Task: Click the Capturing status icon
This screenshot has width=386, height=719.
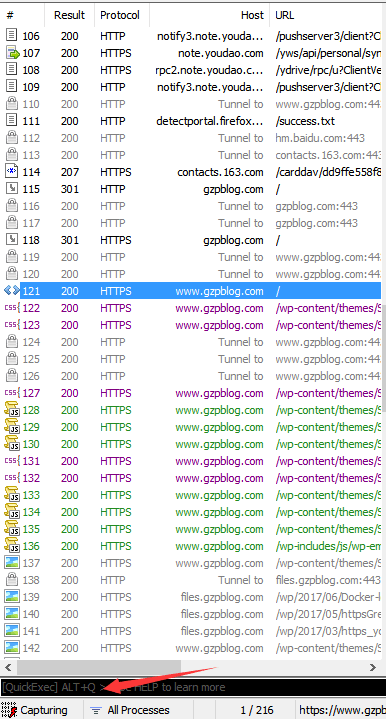Action: click(9, 710)
